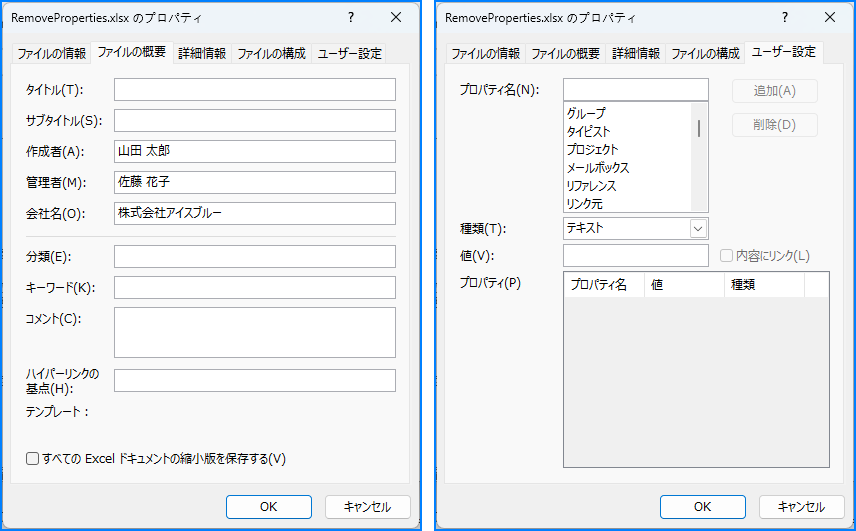
Task: Click the 削除(D) button
Action: pos(775,125)
